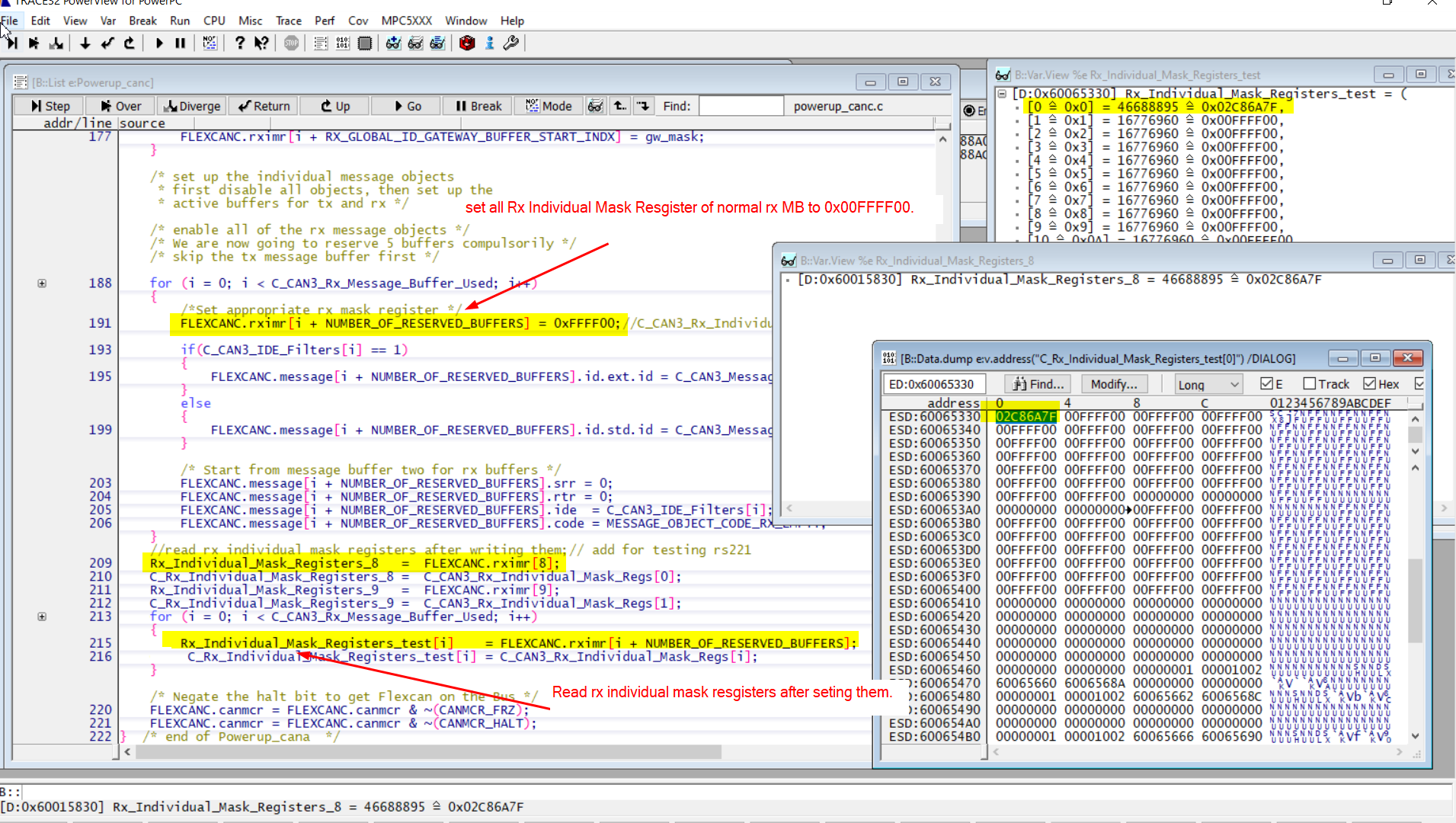The image size is (1456, 823).
Task: Toggle the E checkbox in Data.dump window
Action: (1266, 384)
